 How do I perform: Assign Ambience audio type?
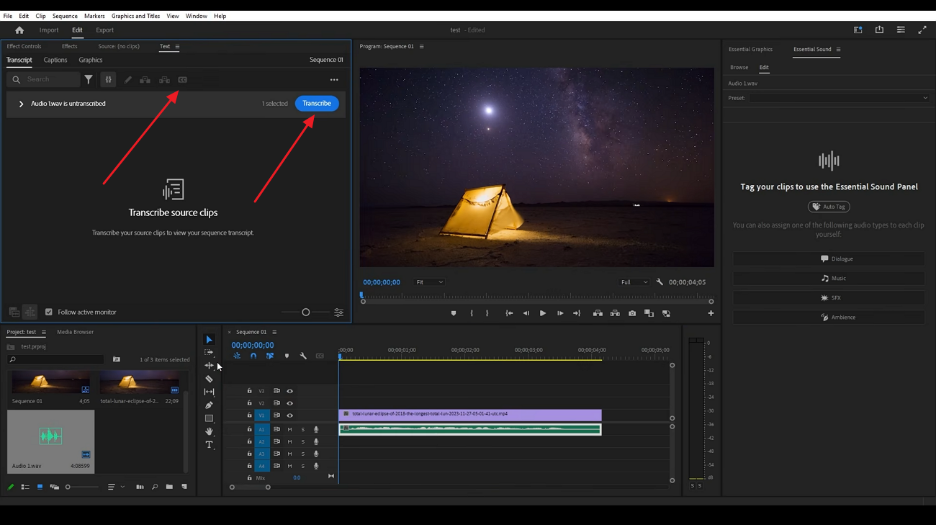click(829, 317)
